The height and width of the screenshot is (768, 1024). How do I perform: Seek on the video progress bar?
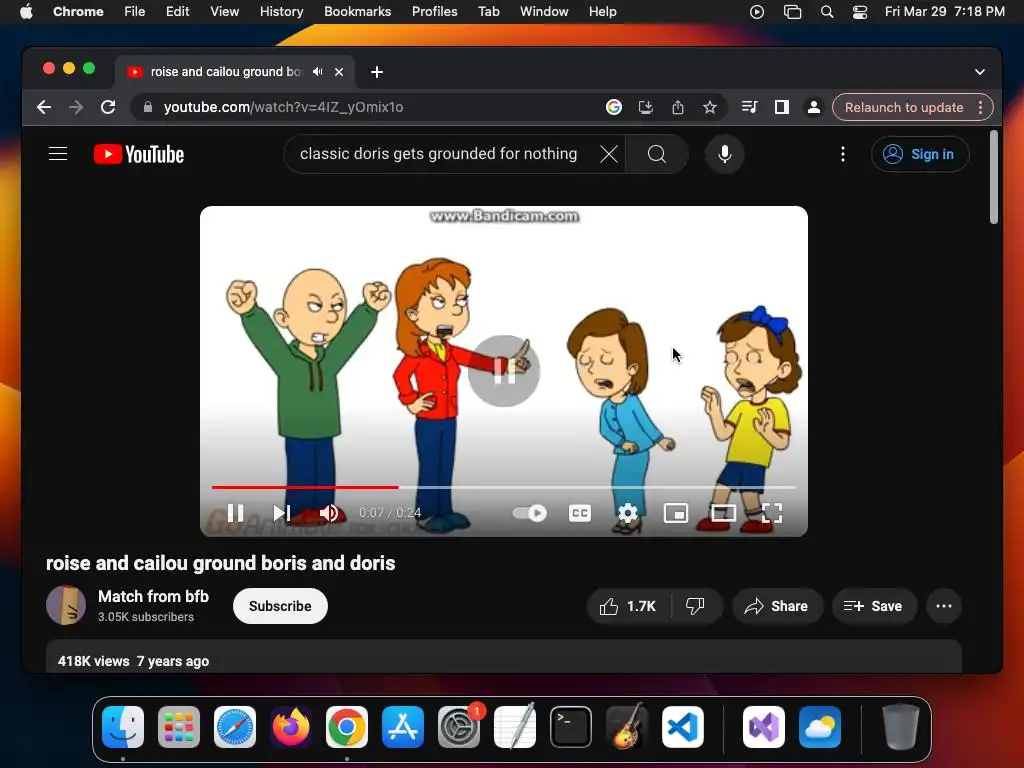tap(504, 487)
